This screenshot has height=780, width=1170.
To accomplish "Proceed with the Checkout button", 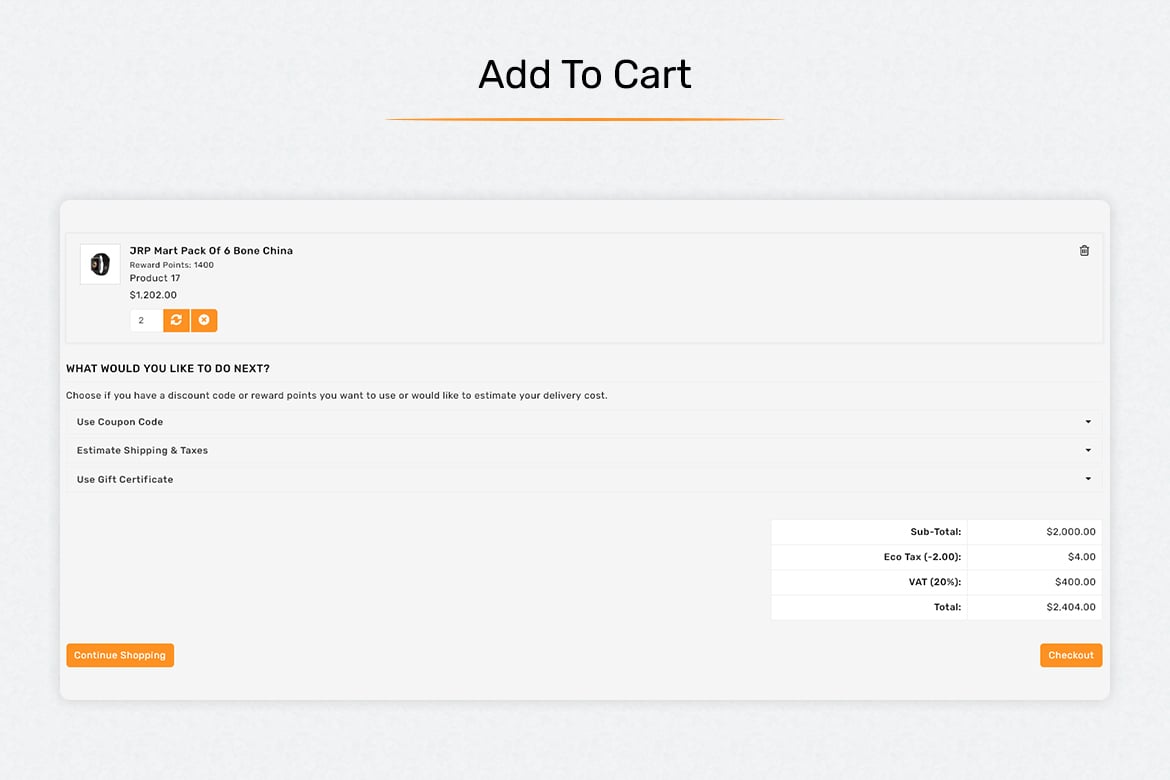I will pos(1071,655).
